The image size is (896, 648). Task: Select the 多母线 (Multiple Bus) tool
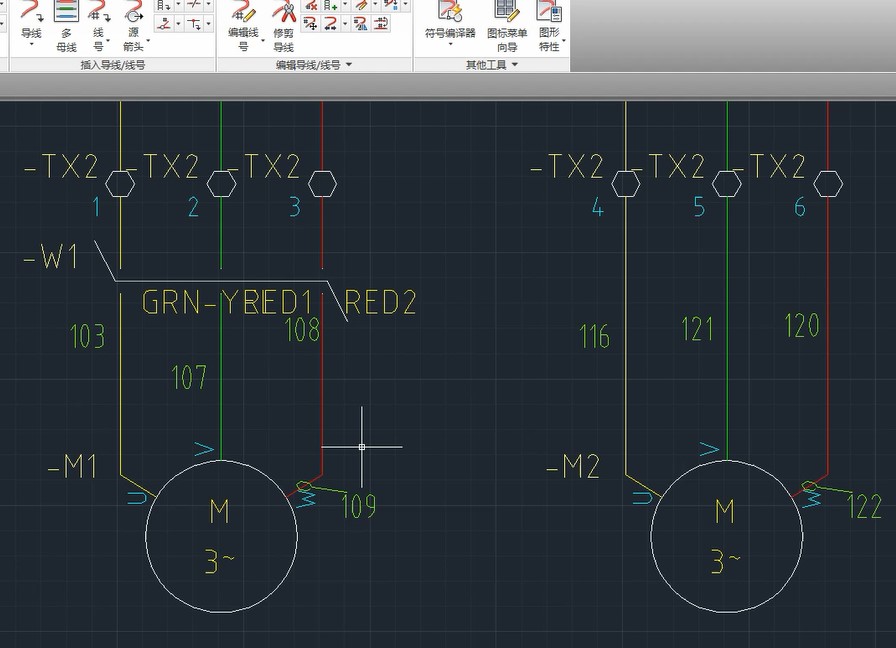[66, 14]
